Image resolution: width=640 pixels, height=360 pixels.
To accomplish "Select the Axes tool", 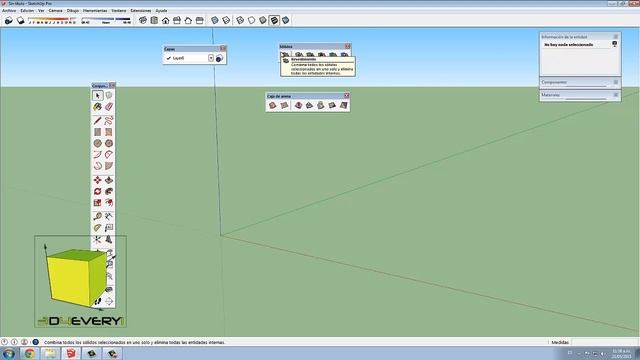I will tap(97, 239).
